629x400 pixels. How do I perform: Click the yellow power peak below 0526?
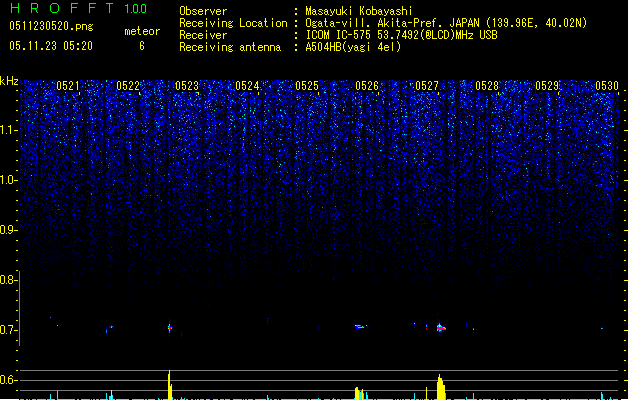[x=359, y=394]
